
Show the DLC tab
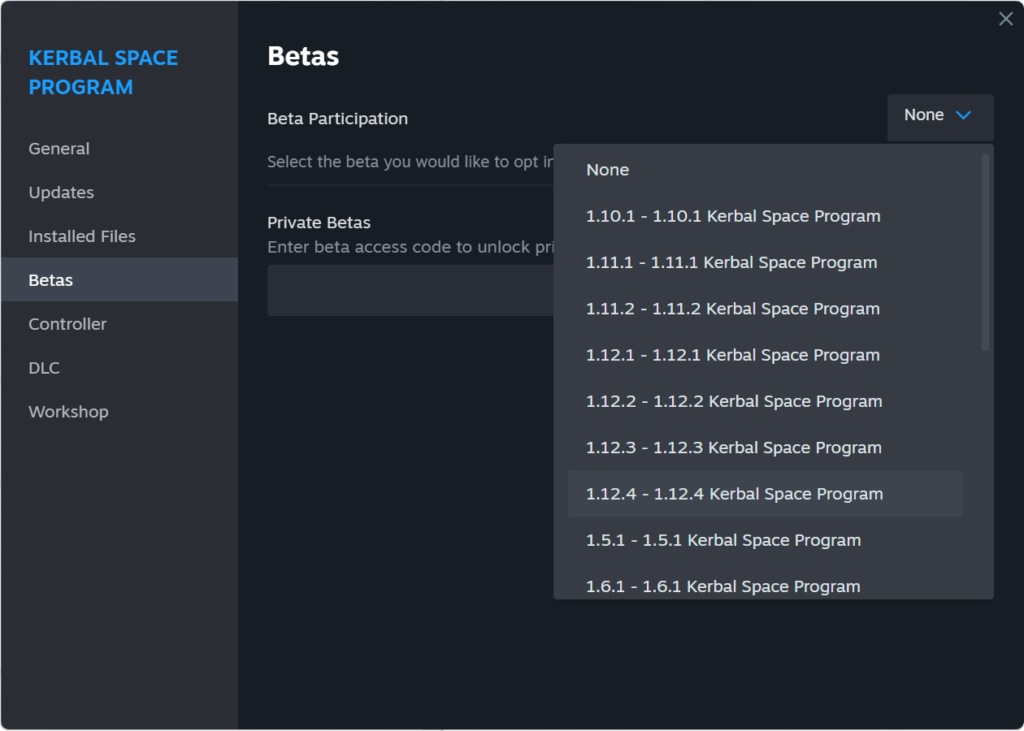[120, 367]
